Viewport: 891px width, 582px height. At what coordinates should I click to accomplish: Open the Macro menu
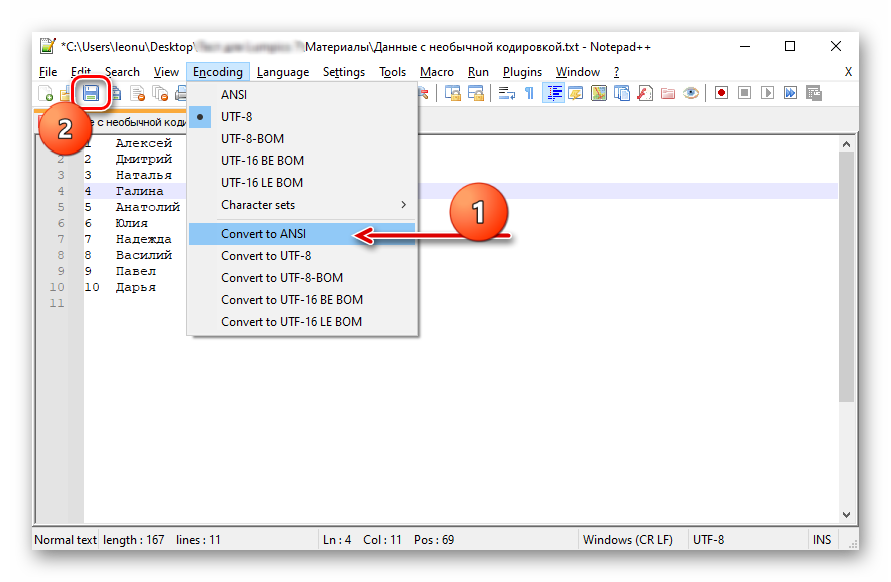click(436, 72)
